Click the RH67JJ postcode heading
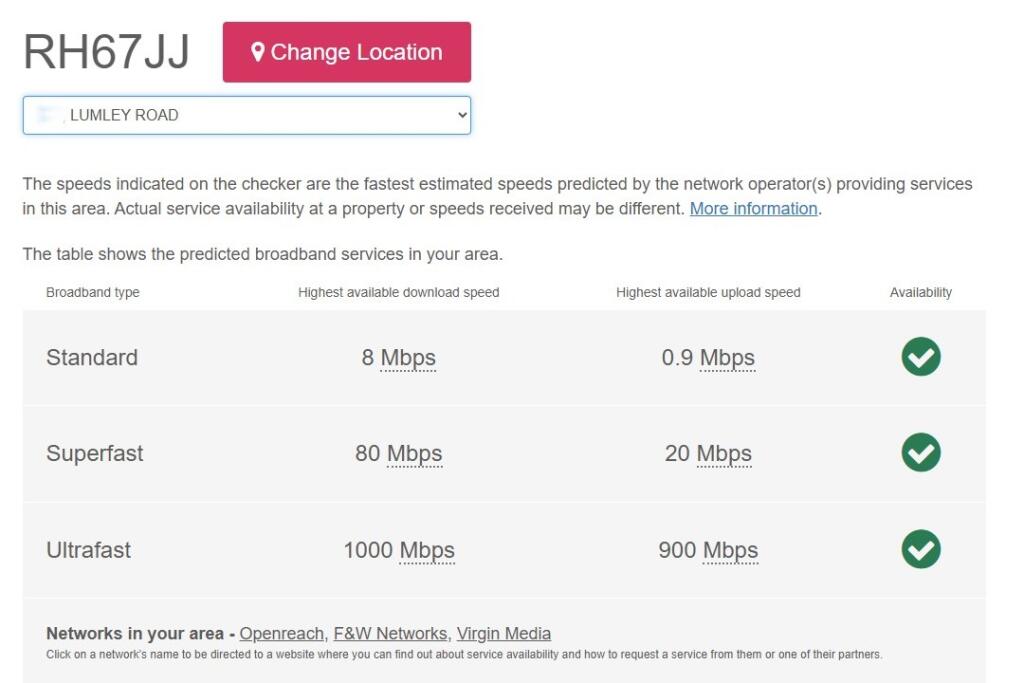1024x683 pixels. [106, 52]
